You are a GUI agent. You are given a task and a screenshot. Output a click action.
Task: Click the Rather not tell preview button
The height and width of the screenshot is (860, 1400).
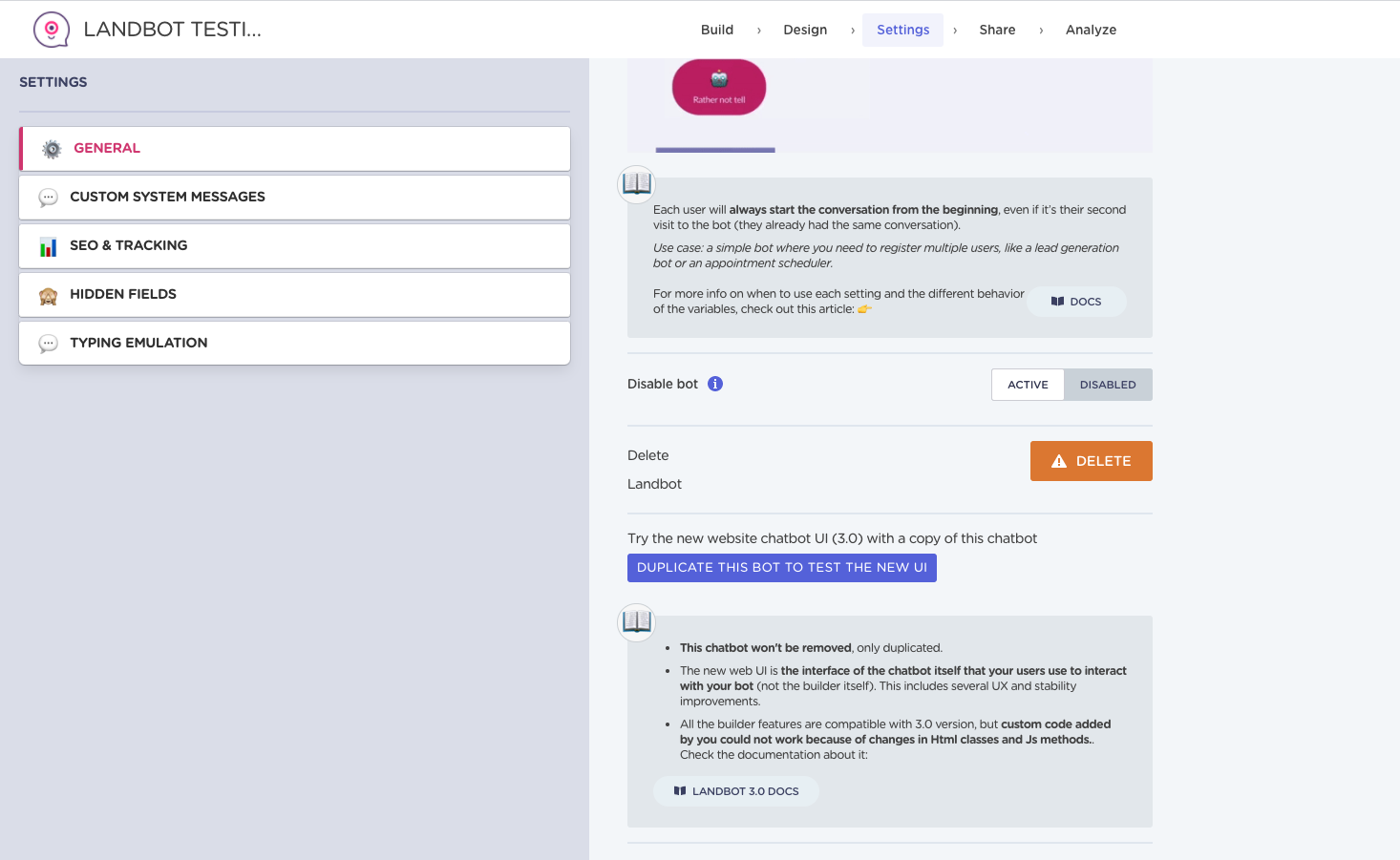pyautogui.click(x=719, y=88)
